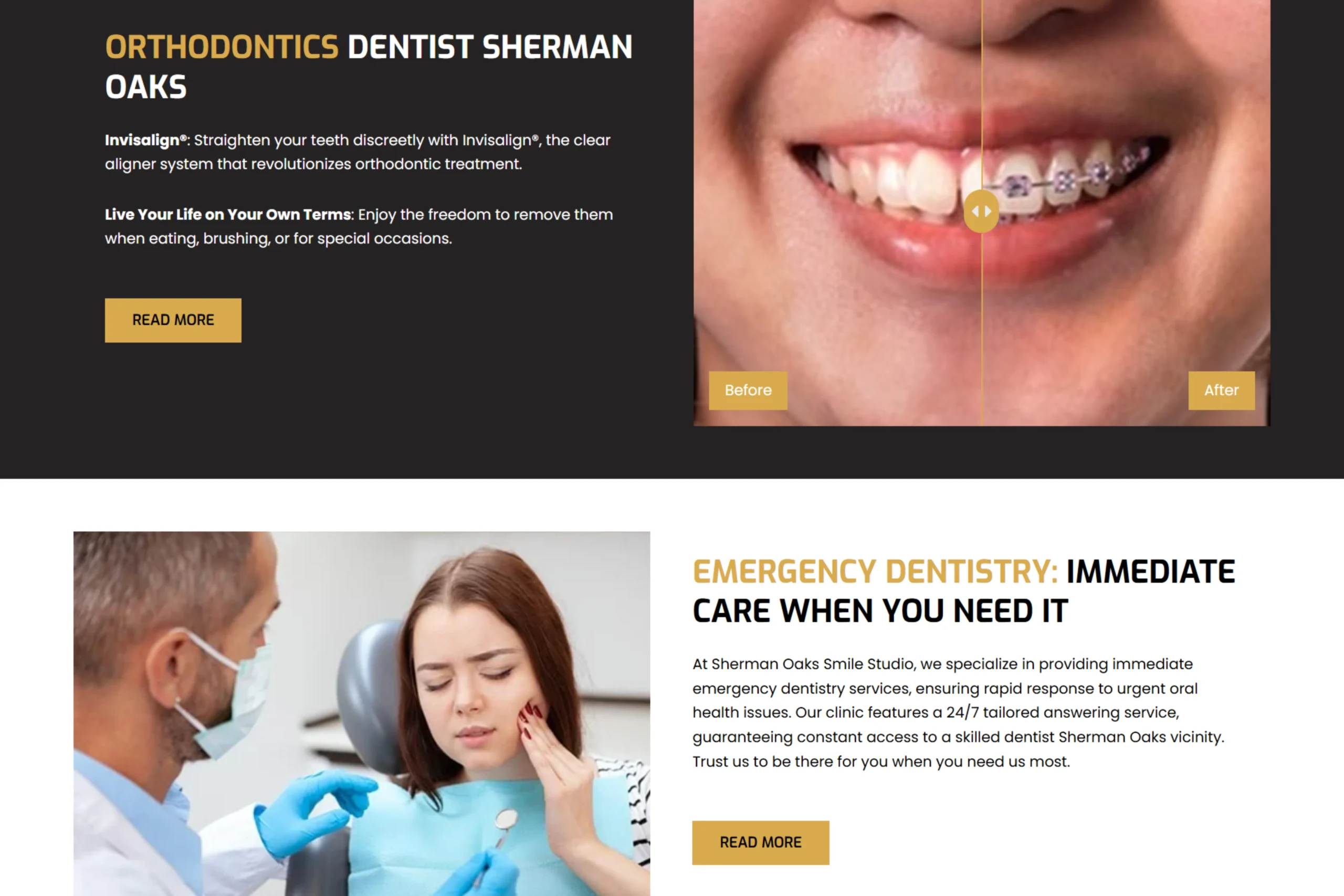Select bold Live Your Life on Your Own Terms
The width and height of the screenshot is (1344, 896).
point(228,215)
